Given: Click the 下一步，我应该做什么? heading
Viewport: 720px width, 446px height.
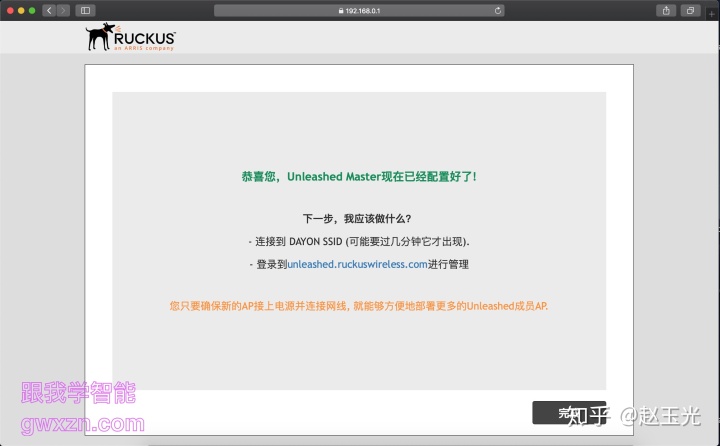Looking at the screenshot, I should (357, 219).
